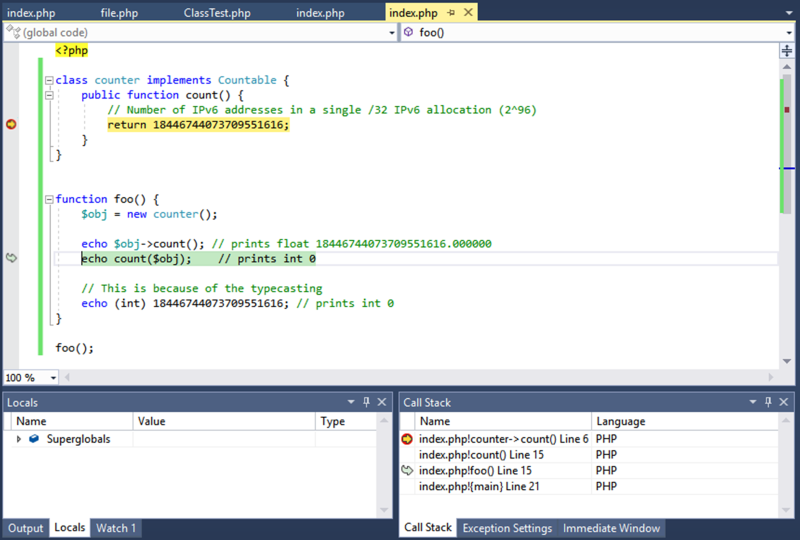The width and height of the screenshot is (800, 540).
Task: Close the active index.php tab
Action: (x=468, y=12)
